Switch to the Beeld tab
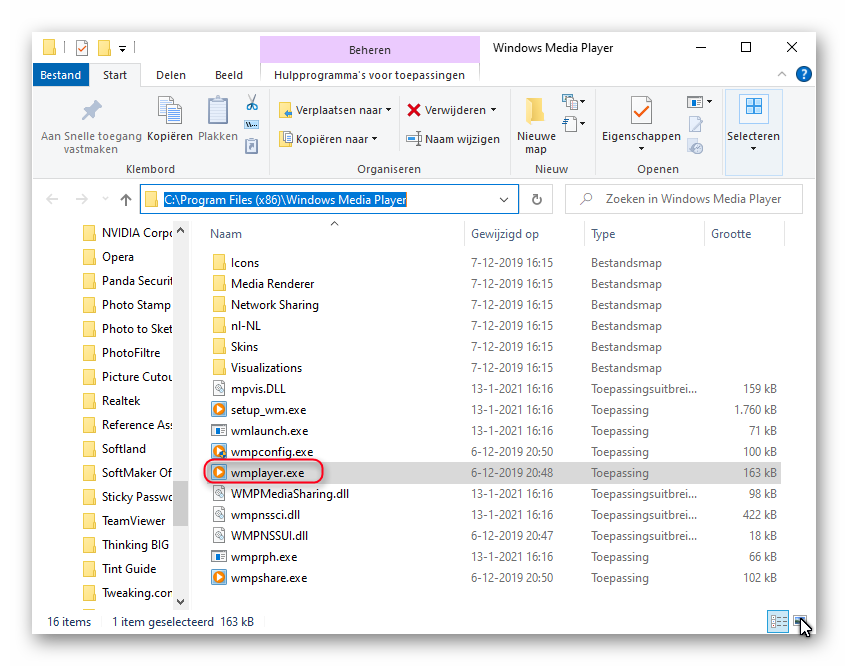Screen dimensions: 848x666 pyautogui.click(x=229, y=75)
